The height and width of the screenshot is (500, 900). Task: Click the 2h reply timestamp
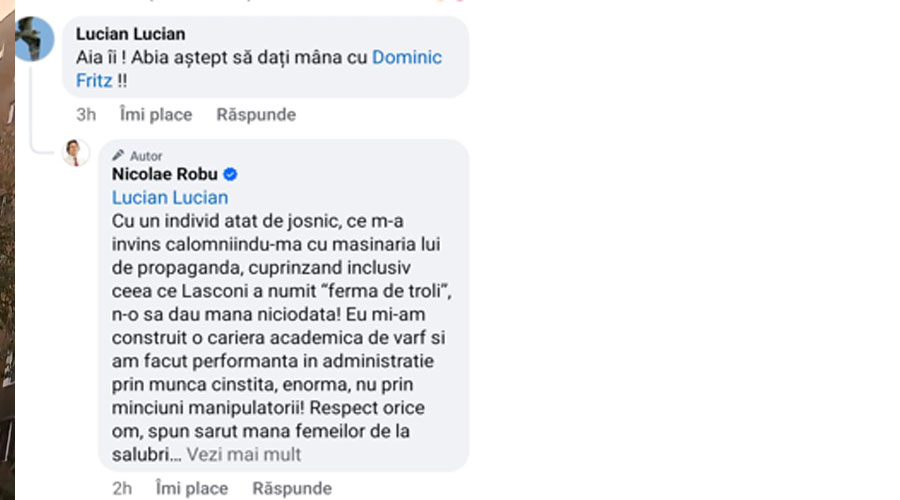pos(122,489)
